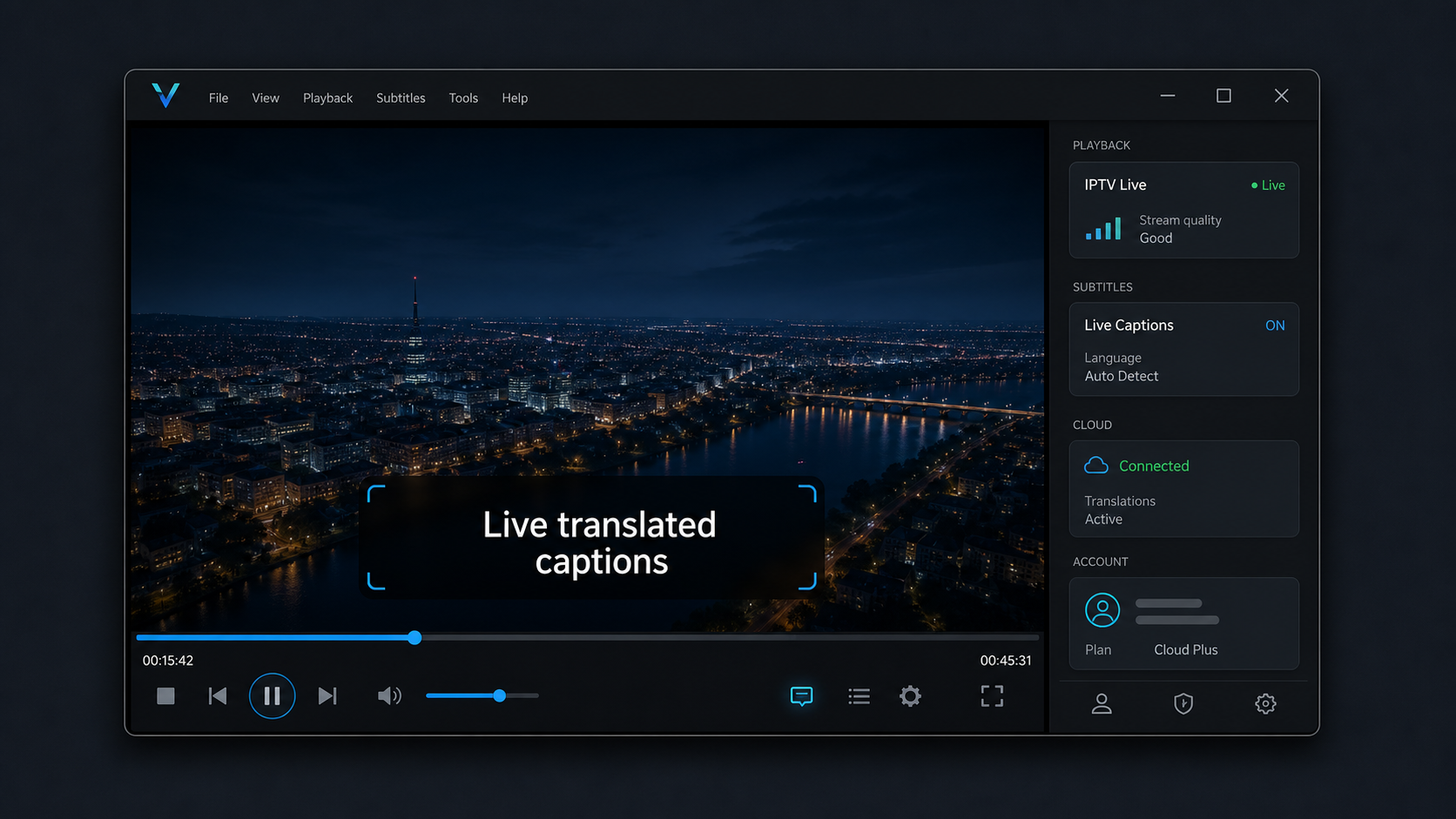Open the Subtitles menu
The width and height of the screenshot is (1456, 819).
[401, 98]
